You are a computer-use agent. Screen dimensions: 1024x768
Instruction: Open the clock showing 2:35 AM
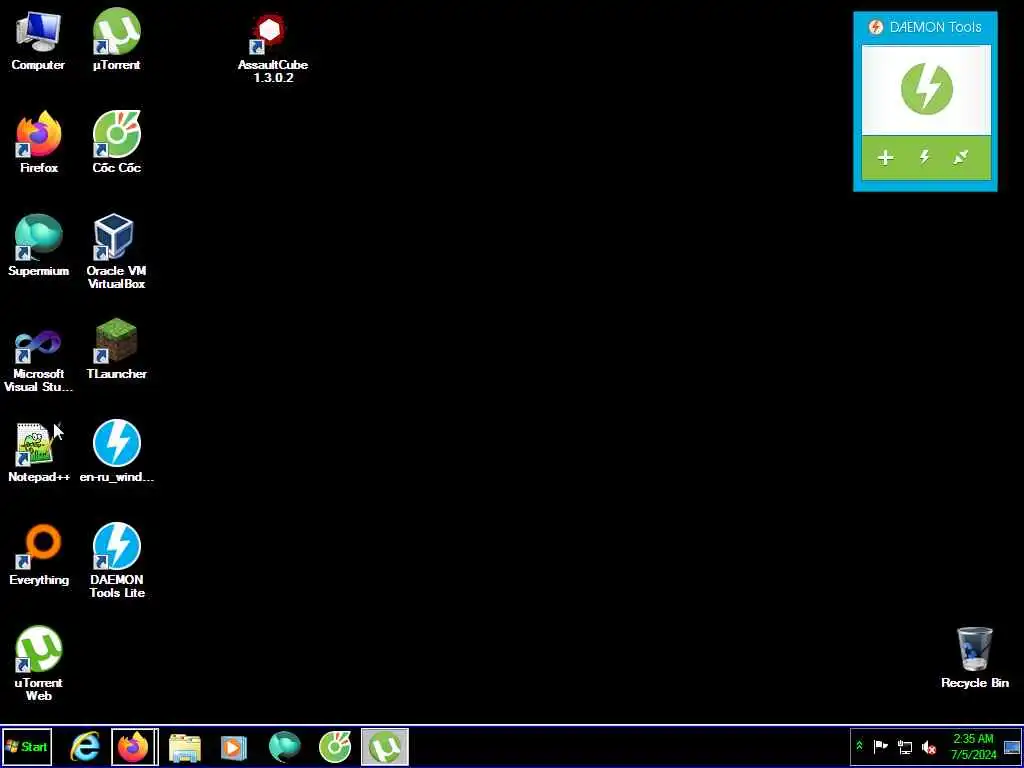click(973, 746)
